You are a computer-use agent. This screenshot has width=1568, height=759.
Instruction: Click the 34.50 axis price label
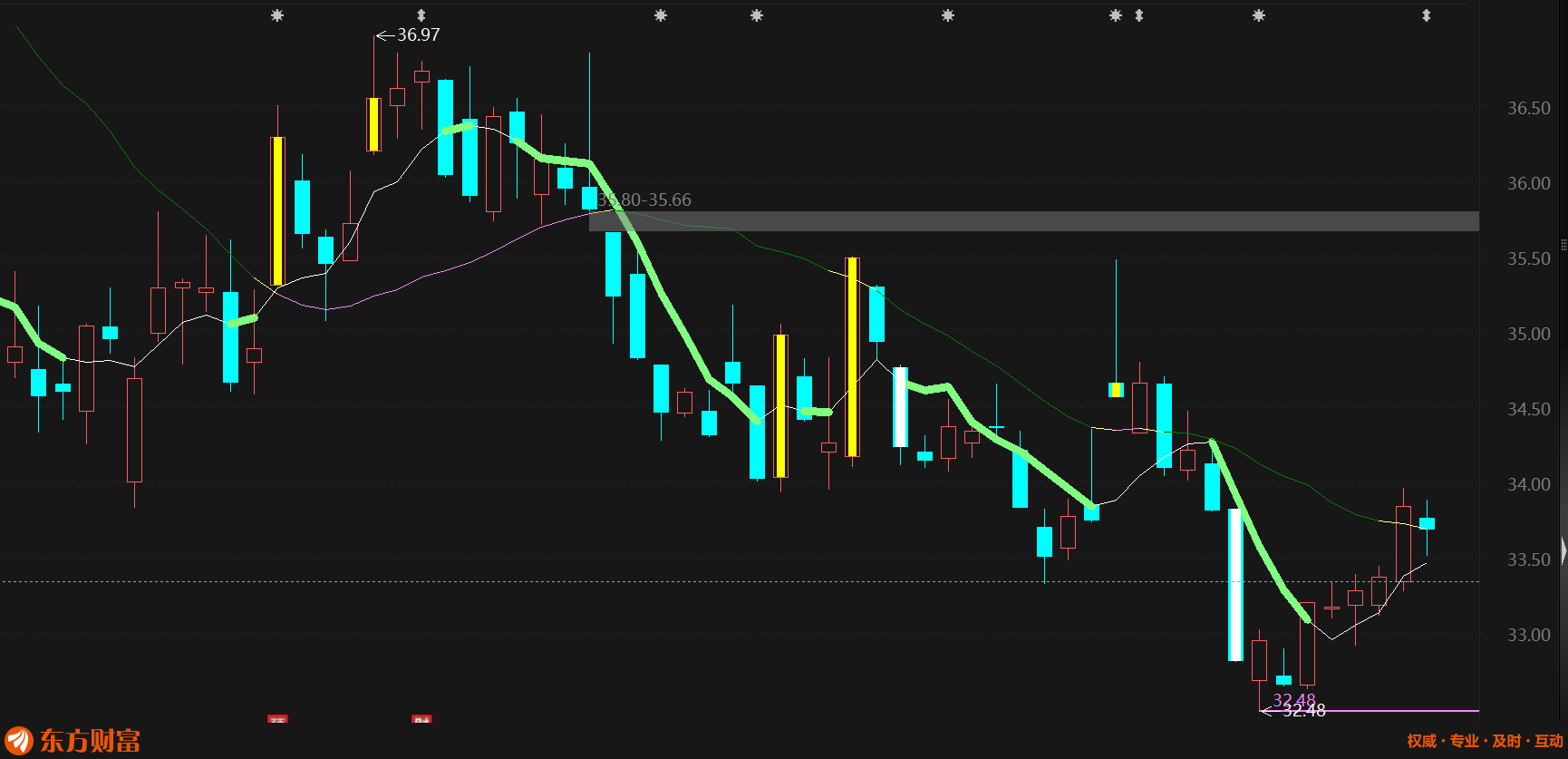click(x=1529, y=409)
